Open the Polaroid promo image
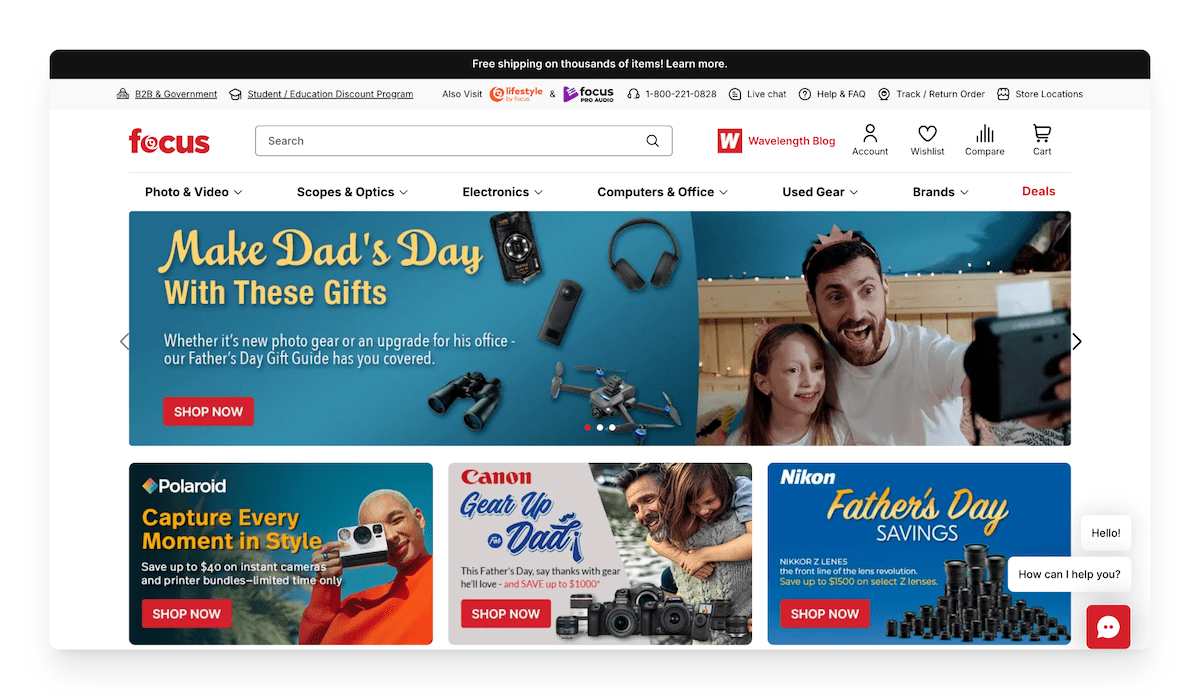Viewport: 1200px width, 699px height. 281,553
